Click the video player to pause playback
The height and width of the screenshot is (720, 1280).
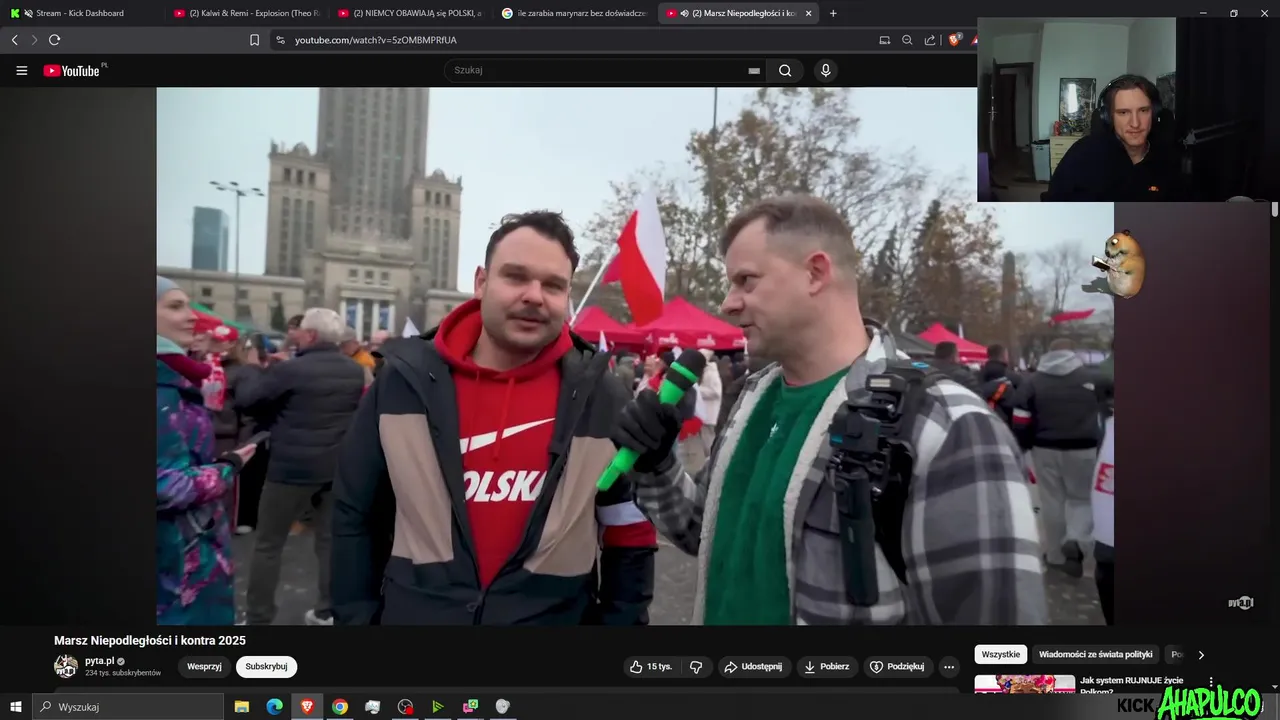coord(634,356)
